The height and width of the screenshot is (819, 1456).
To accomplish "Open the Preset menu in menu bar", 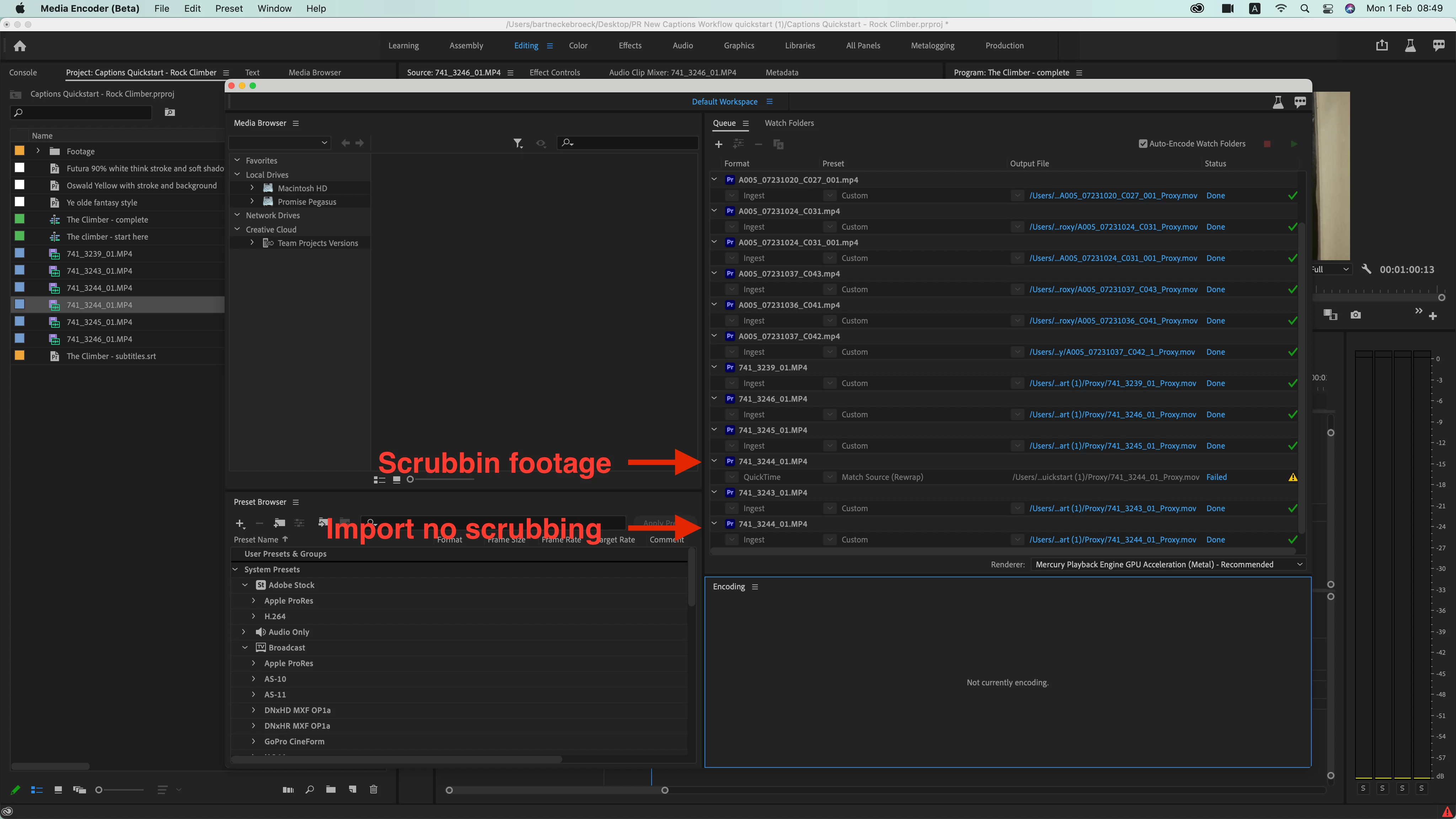I will (228, 9).
